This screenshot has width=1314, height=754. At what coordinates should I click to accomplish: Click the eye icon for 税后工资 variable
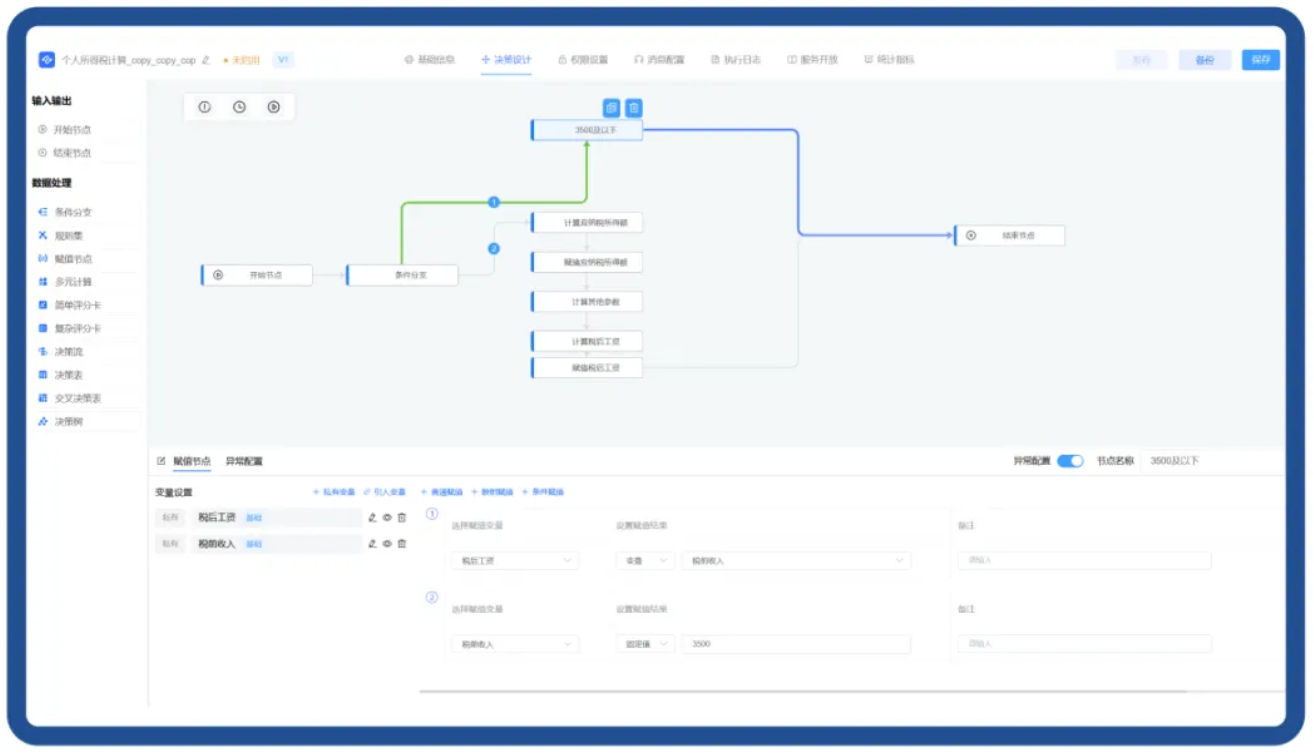[x=387, y=518]
